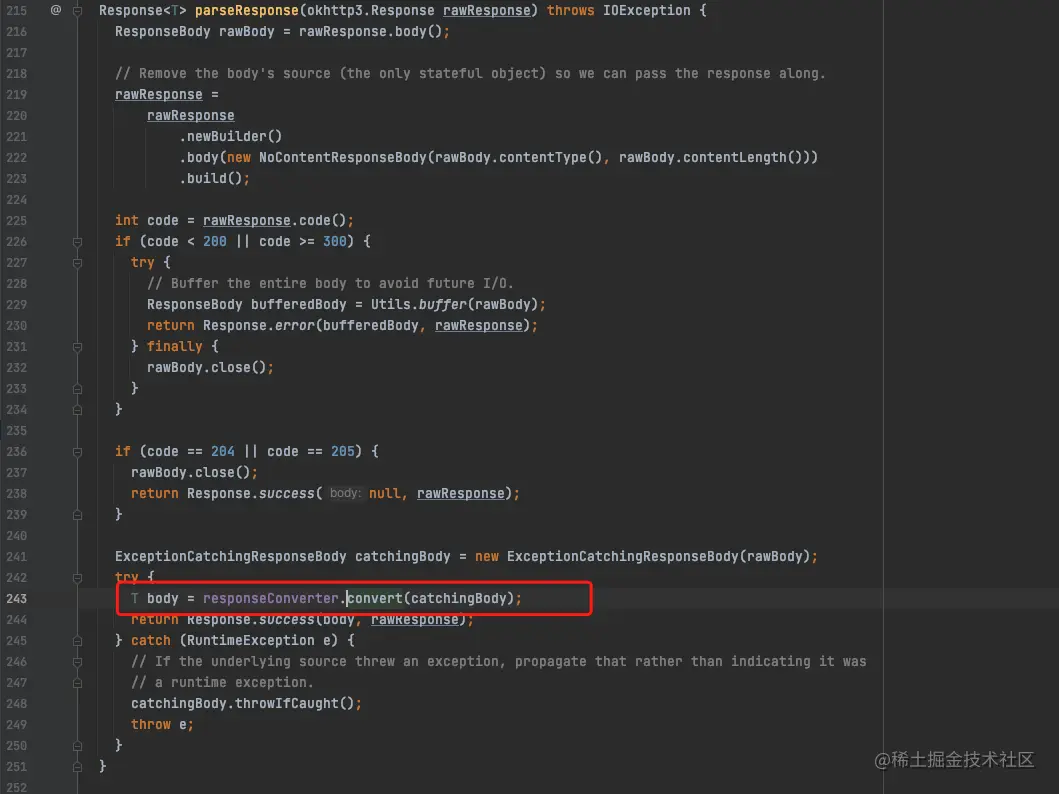Click the int keyword on line 225
The width and height of the screenshot is (1059, 794).
click(x=126, y=221)
